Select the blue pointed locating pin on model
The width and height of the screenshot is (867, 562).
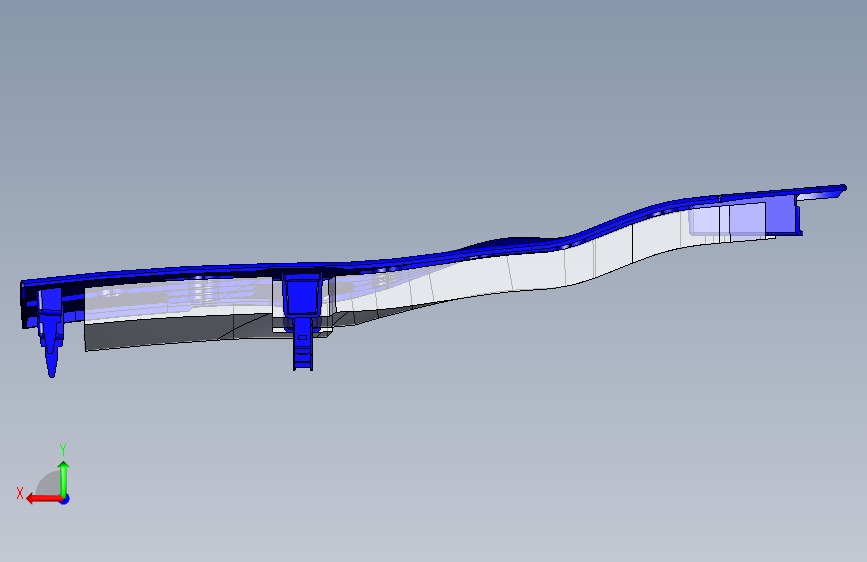pos(51,332)
